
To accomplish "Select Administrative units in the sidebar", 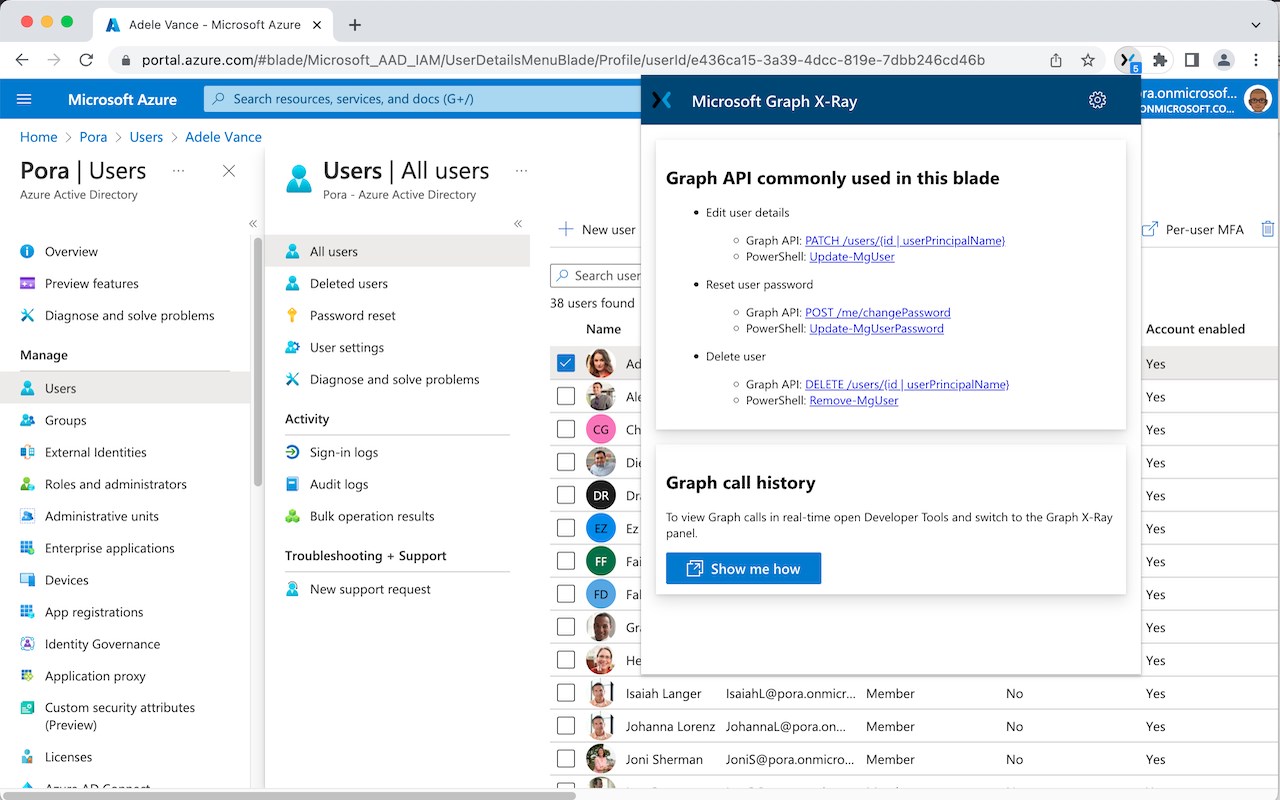I will point(102,516).
